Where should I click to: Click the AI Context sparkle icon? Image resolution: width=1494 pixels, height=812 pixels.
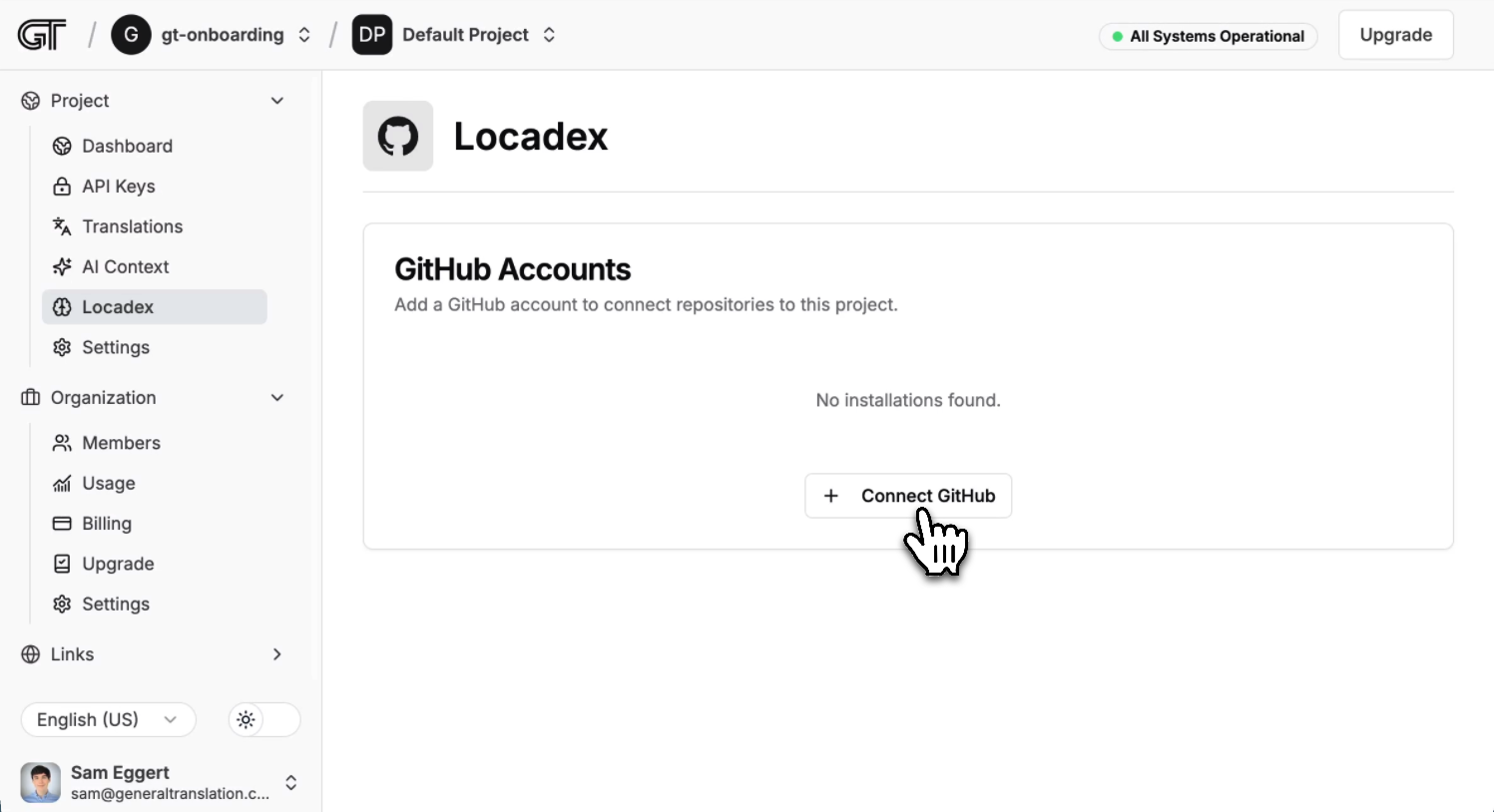tap(62, 266)
